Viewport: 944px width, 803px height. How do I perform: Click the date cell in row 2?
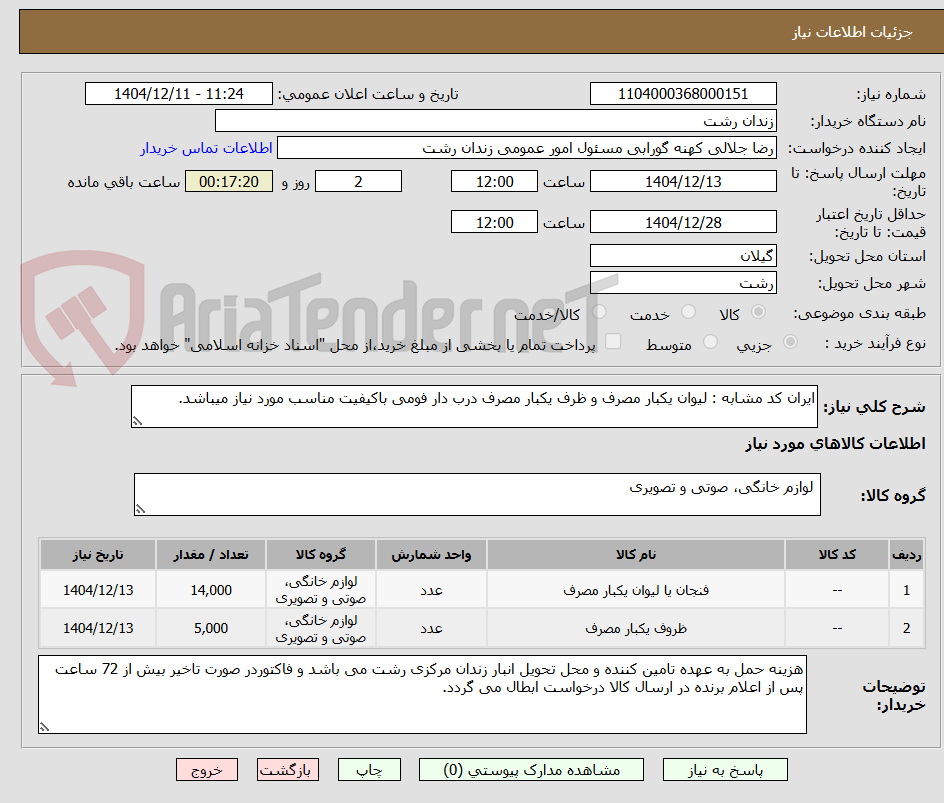(x=98, y=628)
